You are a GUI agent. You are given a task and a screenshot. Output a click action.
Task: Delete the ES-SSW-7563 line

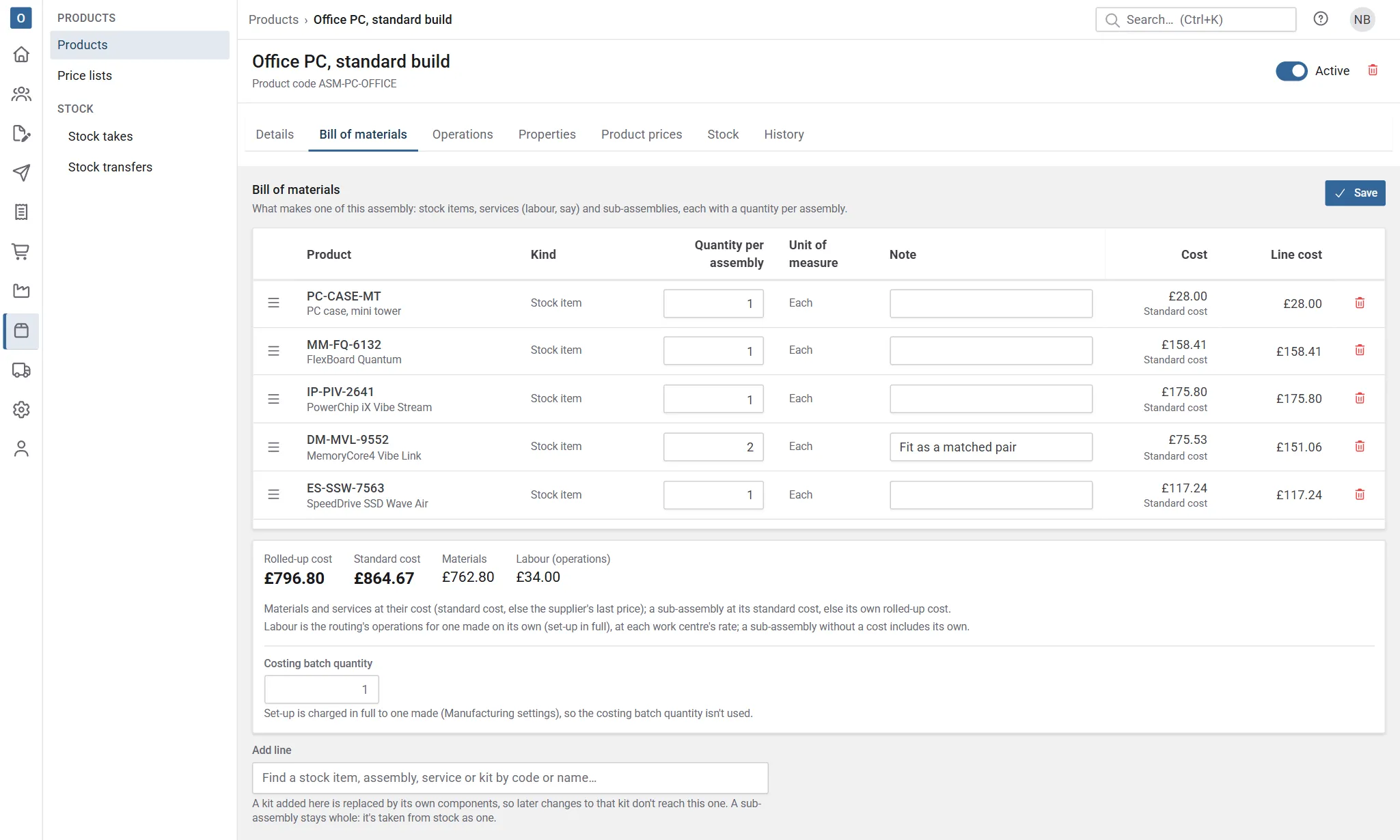click(1360, 494)
